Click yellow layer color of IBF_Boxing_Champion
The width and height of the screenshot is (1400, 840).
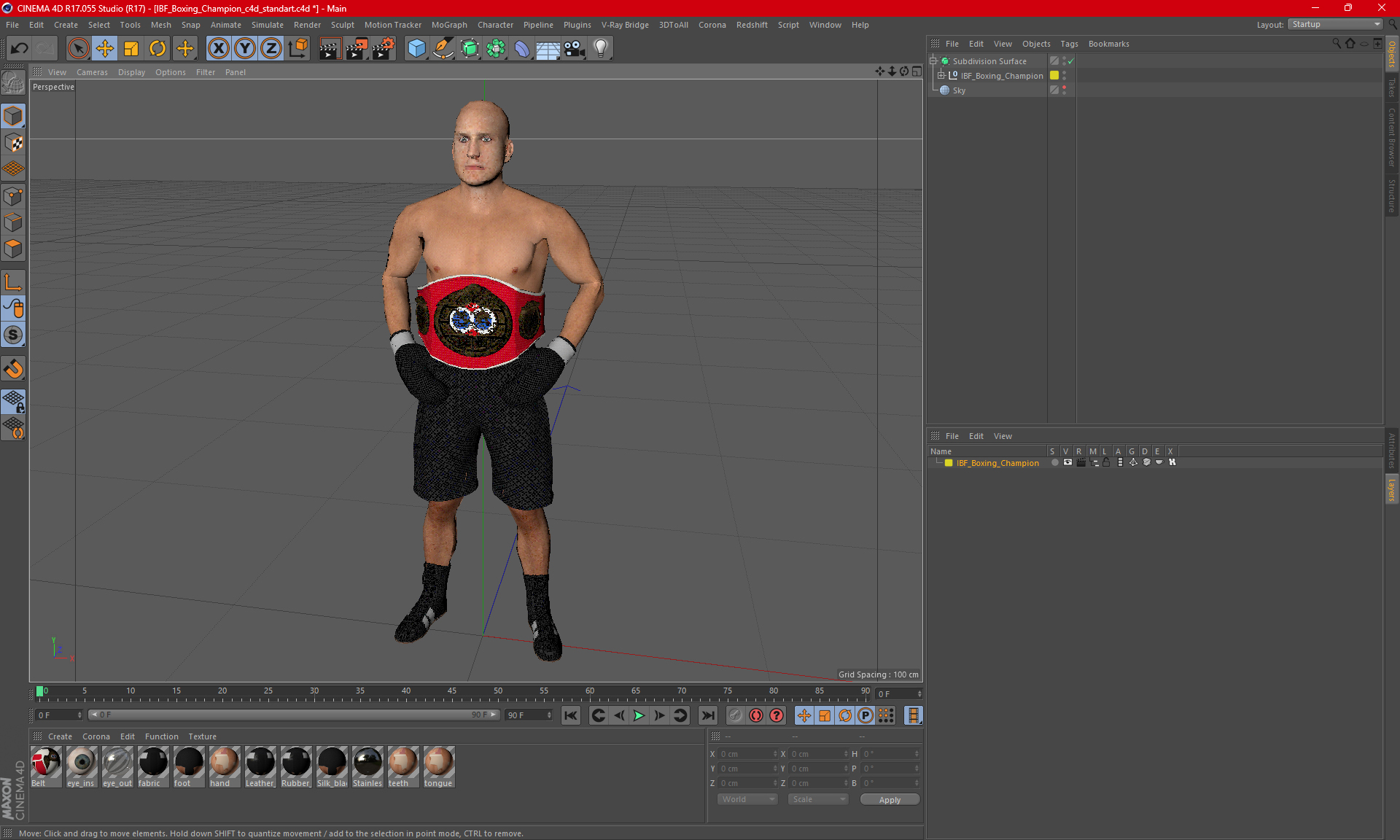1054,75
